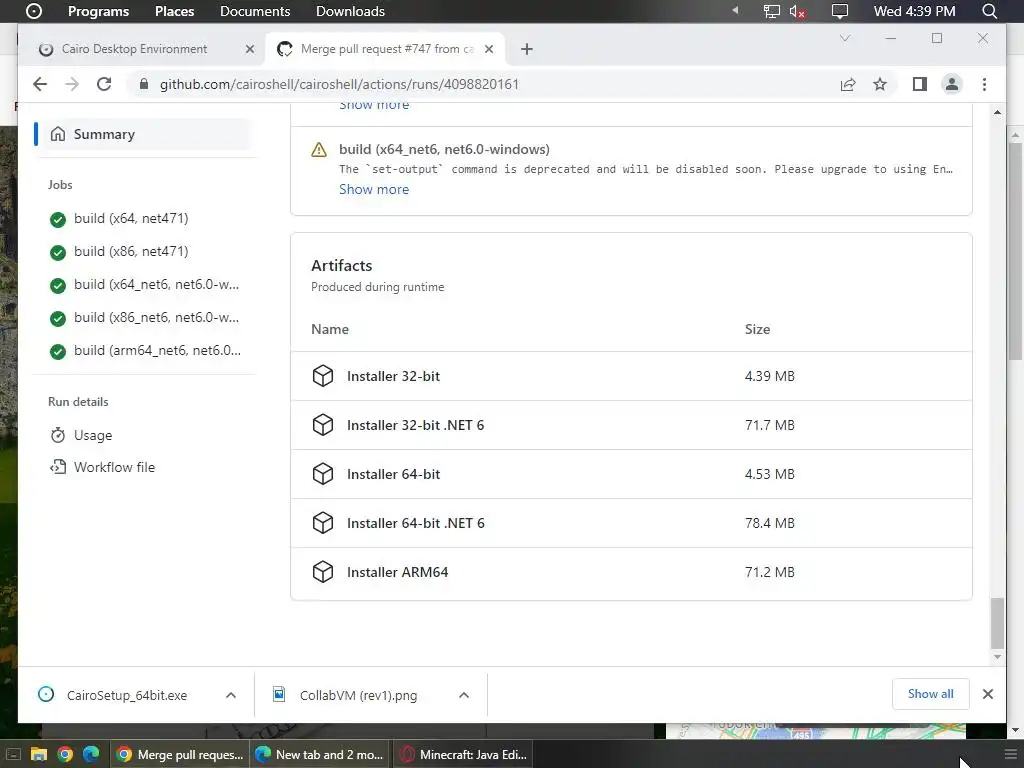
Task: Open the tab search chevron
Action: (x=844, y=38)
